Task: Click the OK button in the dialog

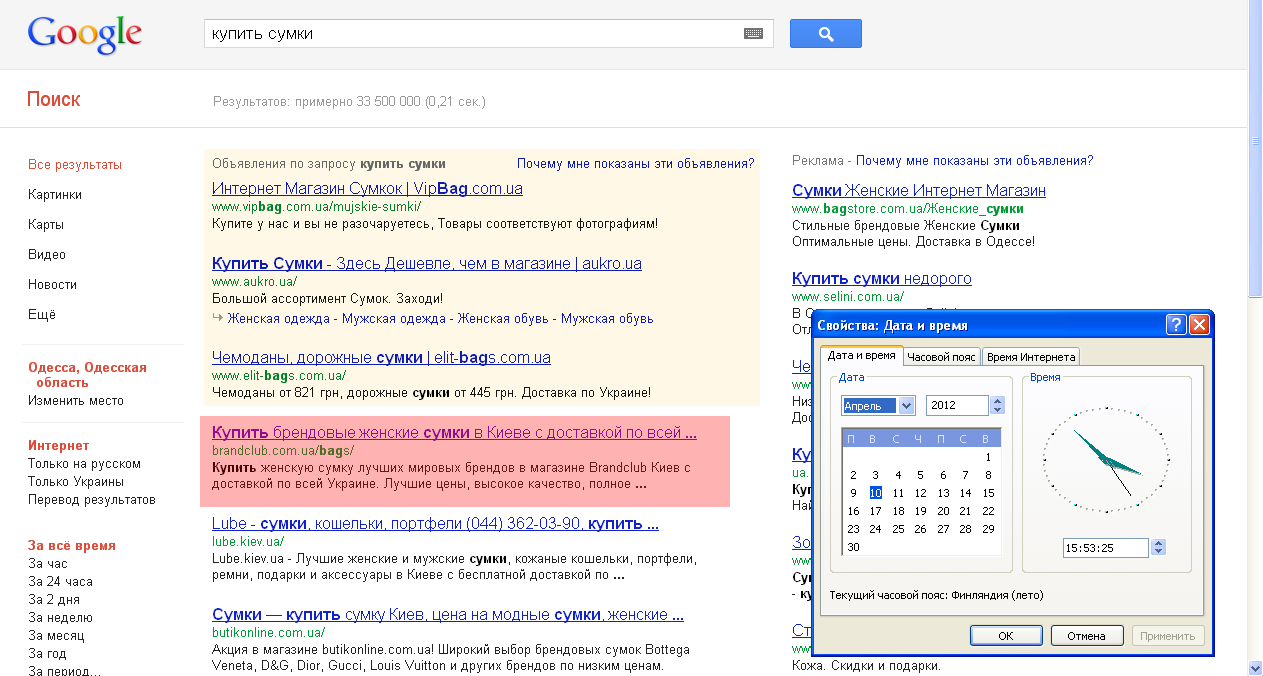Action: point(1006,636)
